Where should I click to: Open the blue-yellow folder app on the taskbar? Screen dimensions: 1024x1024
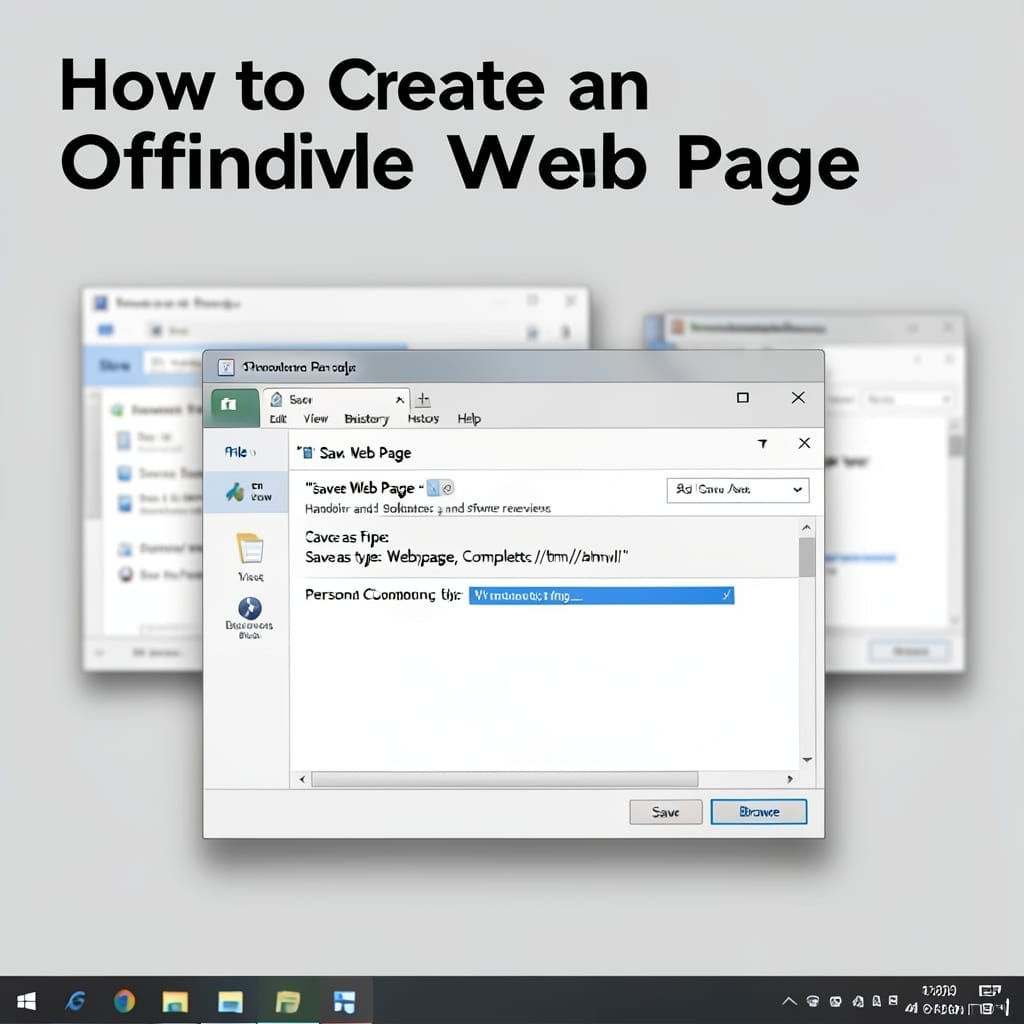231,1001
